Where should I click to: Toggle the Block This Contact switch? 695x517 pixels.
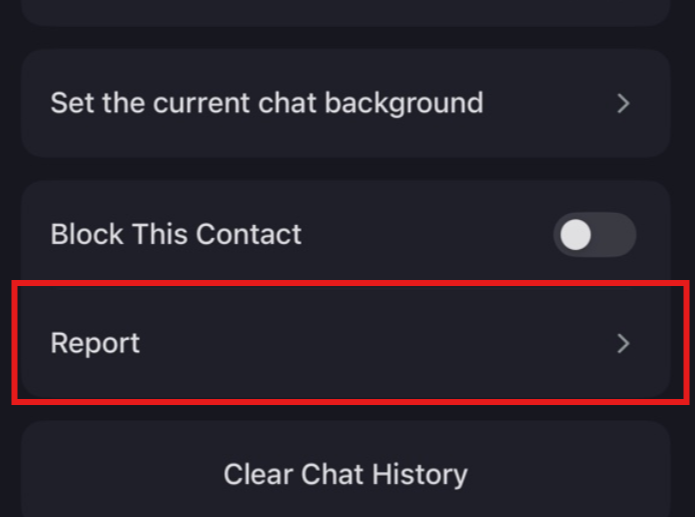point(594,235)
